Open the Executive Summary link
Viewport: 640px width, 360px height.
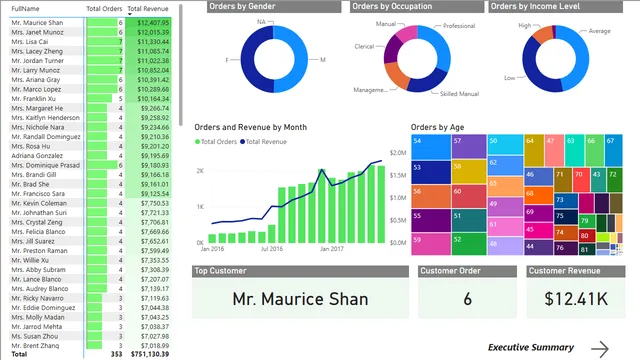pyautogui.click(x=531, y=348)
